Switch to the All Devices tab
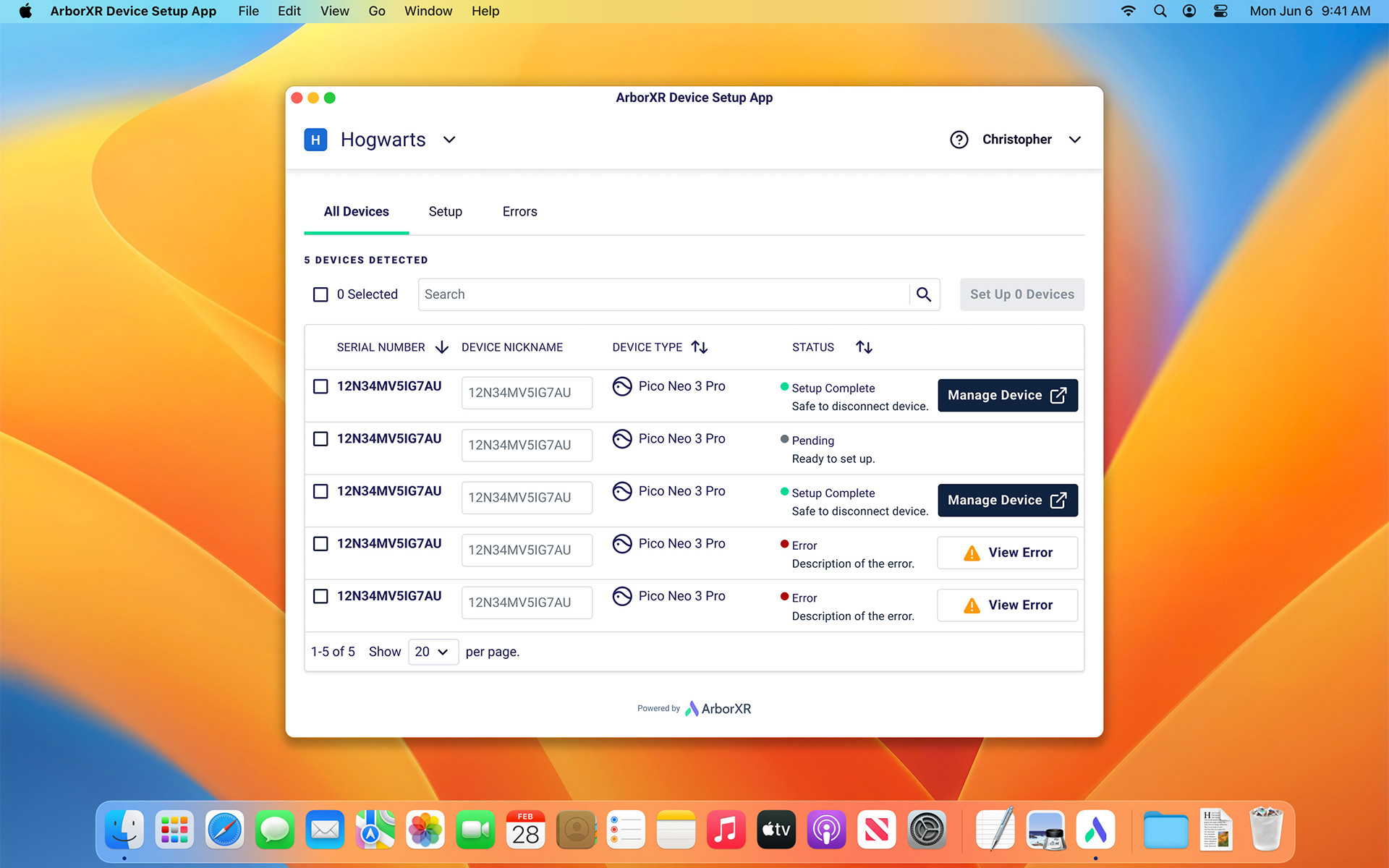 356,211
